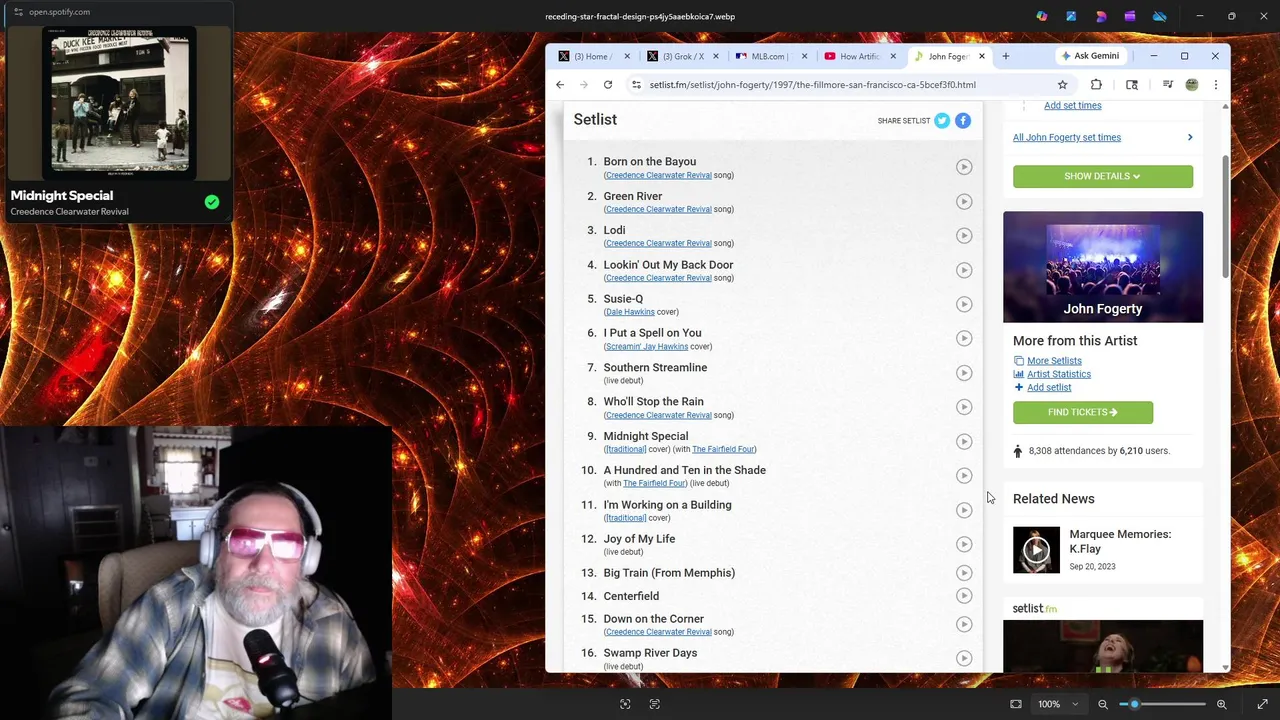Open the More Setlists link
Screen dimensions: 1280x720
coord(1054,361)
